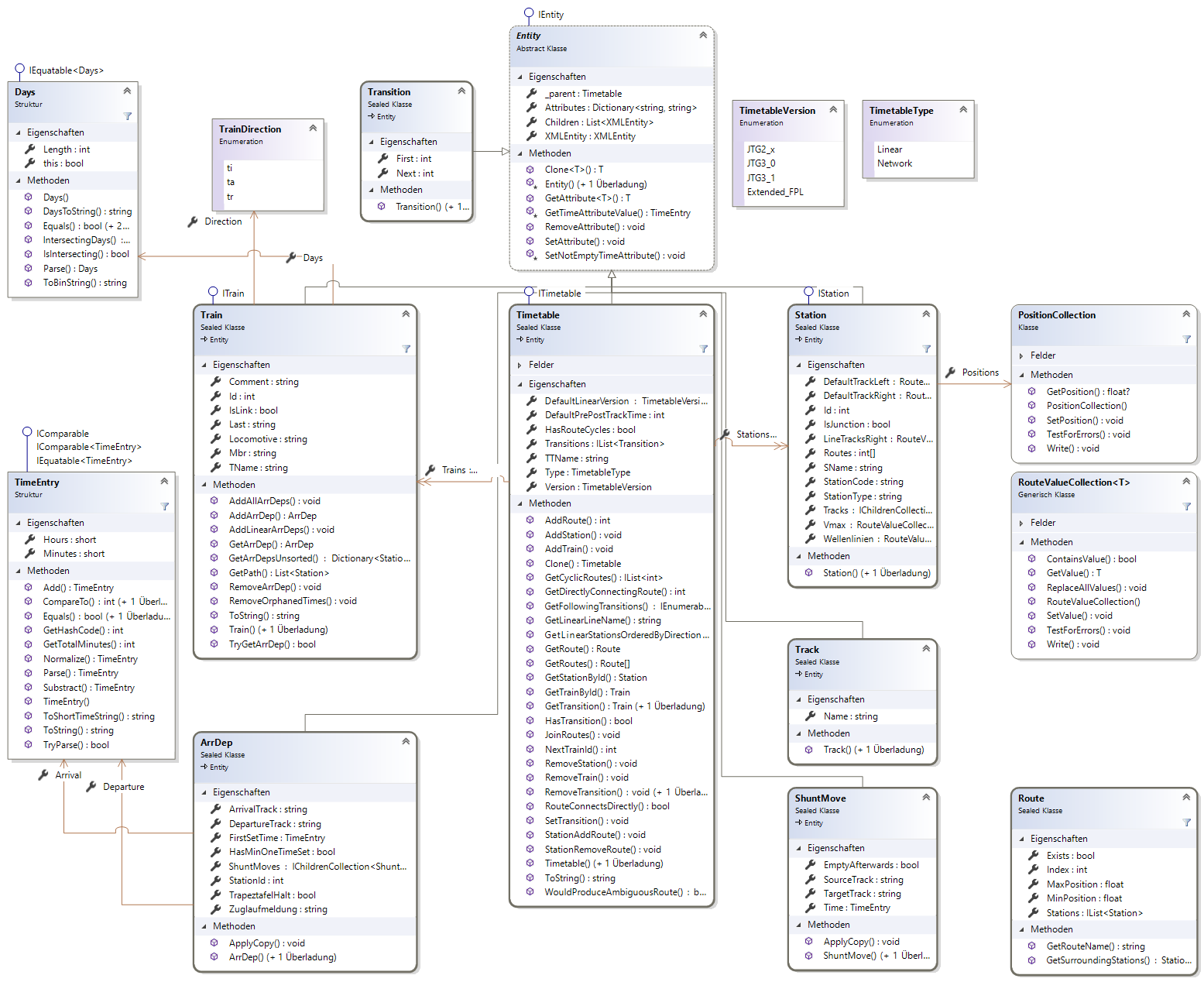Collapse the TimetableVersion enumeration chevron
Viewport: 1204px width, 982px height.
[833, 109]
